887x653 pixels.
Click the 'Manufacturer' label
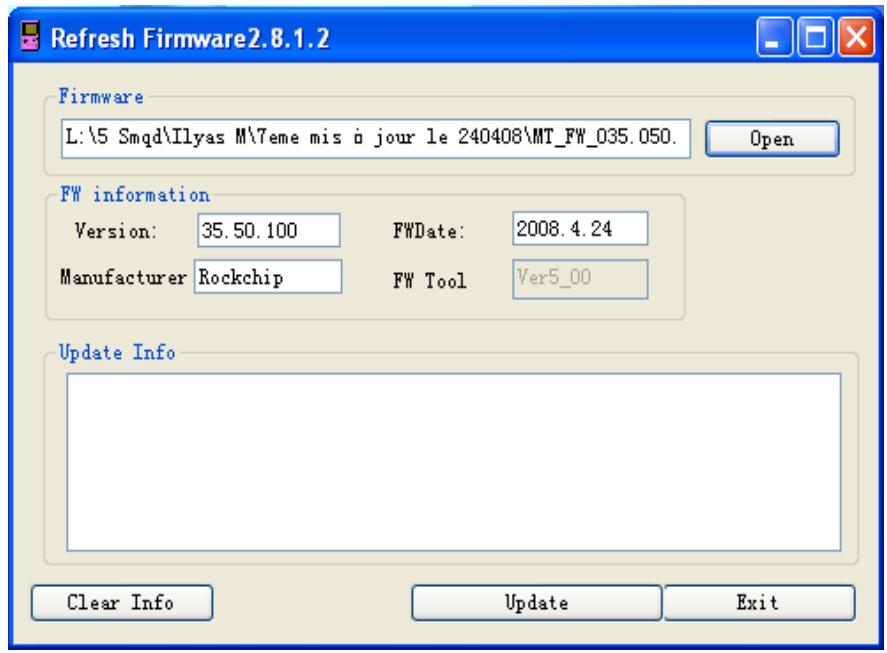click(123, 277)
